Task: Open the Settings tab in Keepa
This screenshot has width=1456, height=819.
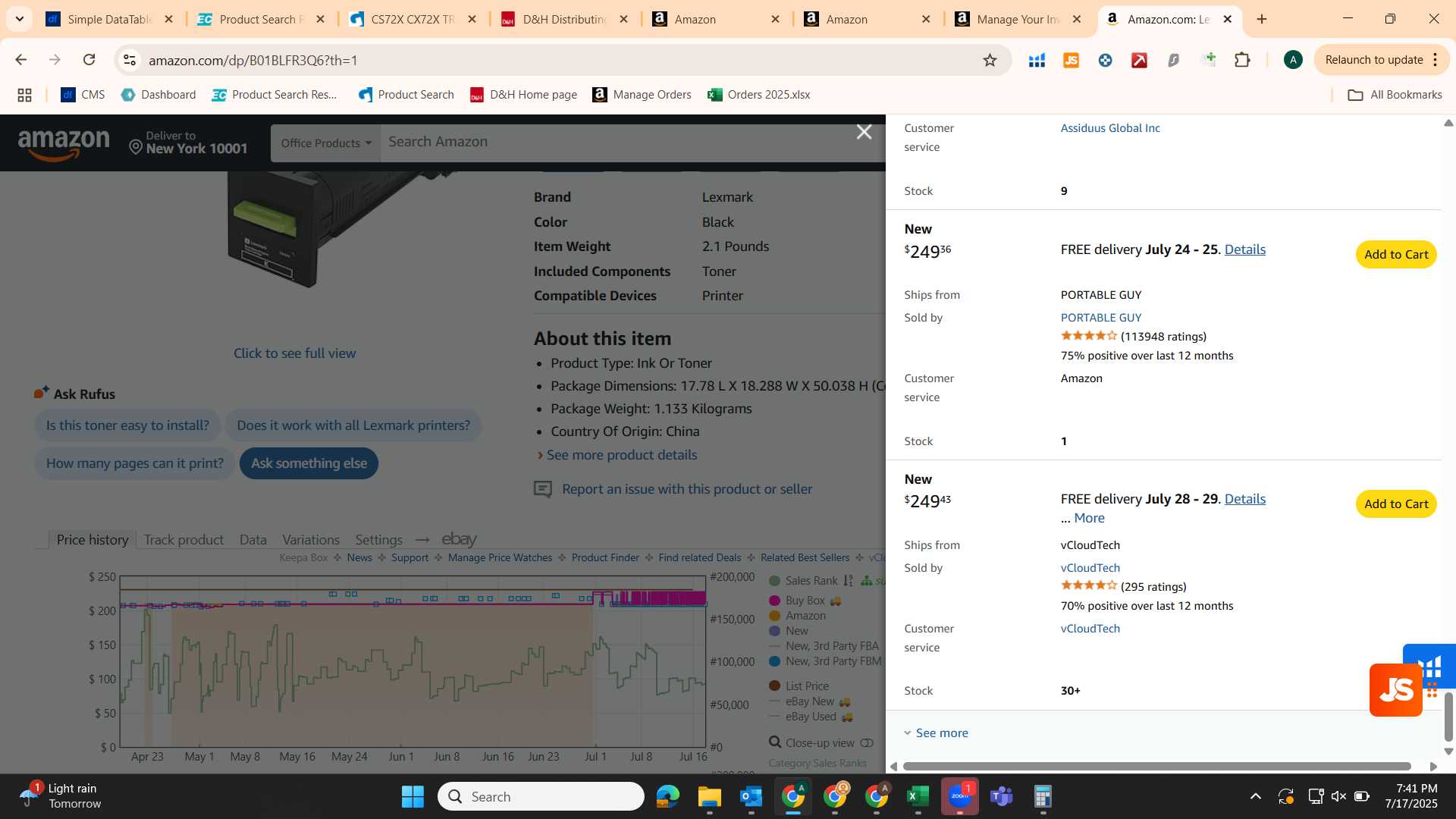Action: tap(378, 540)
